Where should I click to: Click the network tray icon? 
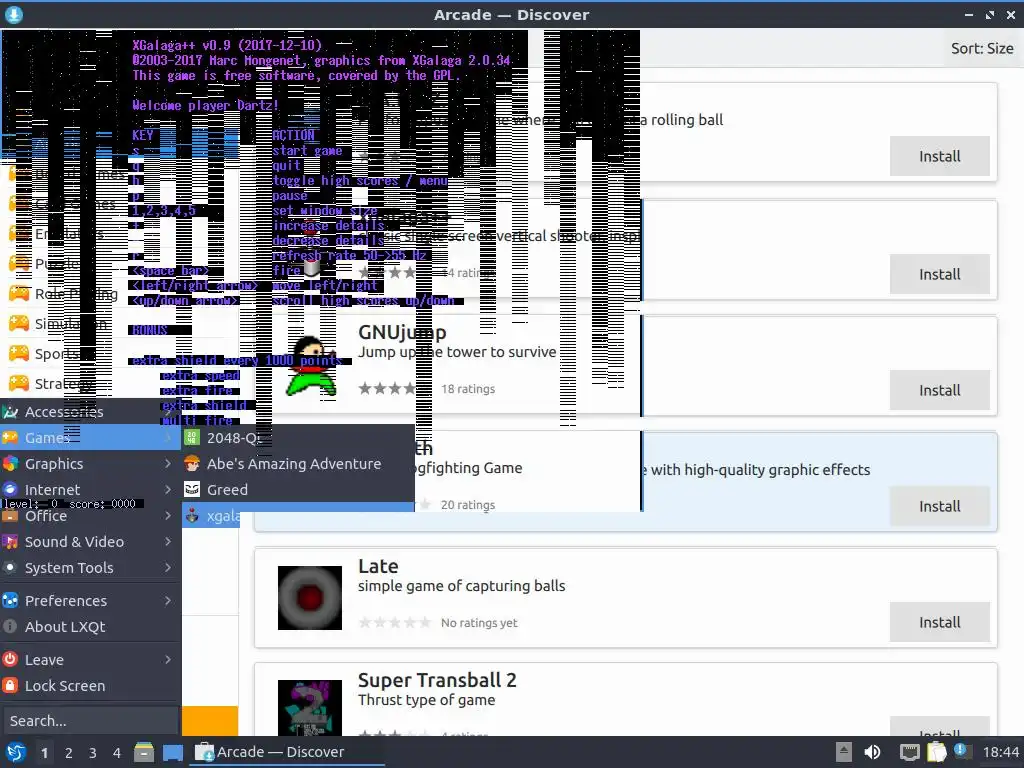point(909,752)
